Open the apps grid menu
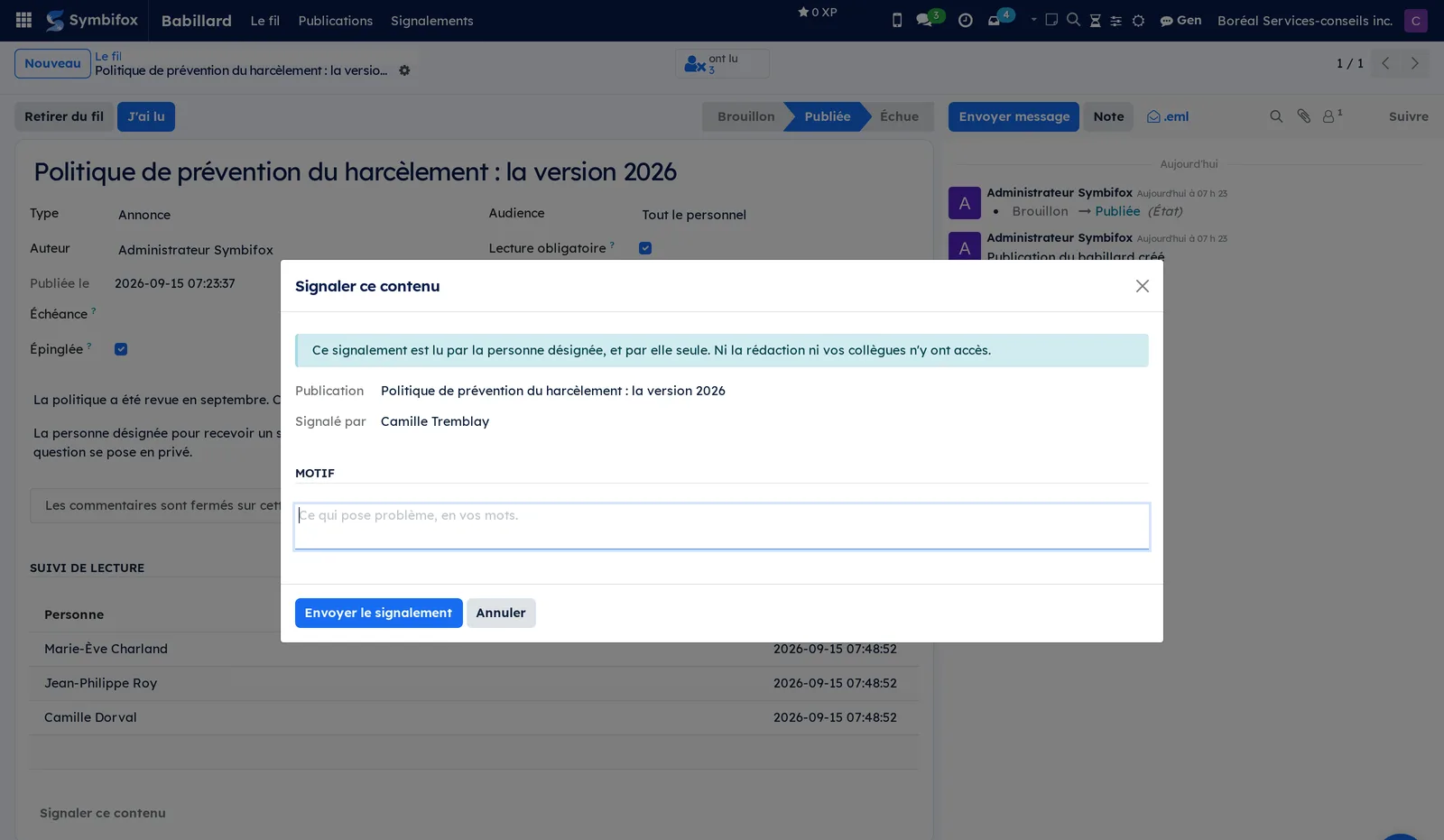Screen dimensions: 1444x840 (24, 20)
